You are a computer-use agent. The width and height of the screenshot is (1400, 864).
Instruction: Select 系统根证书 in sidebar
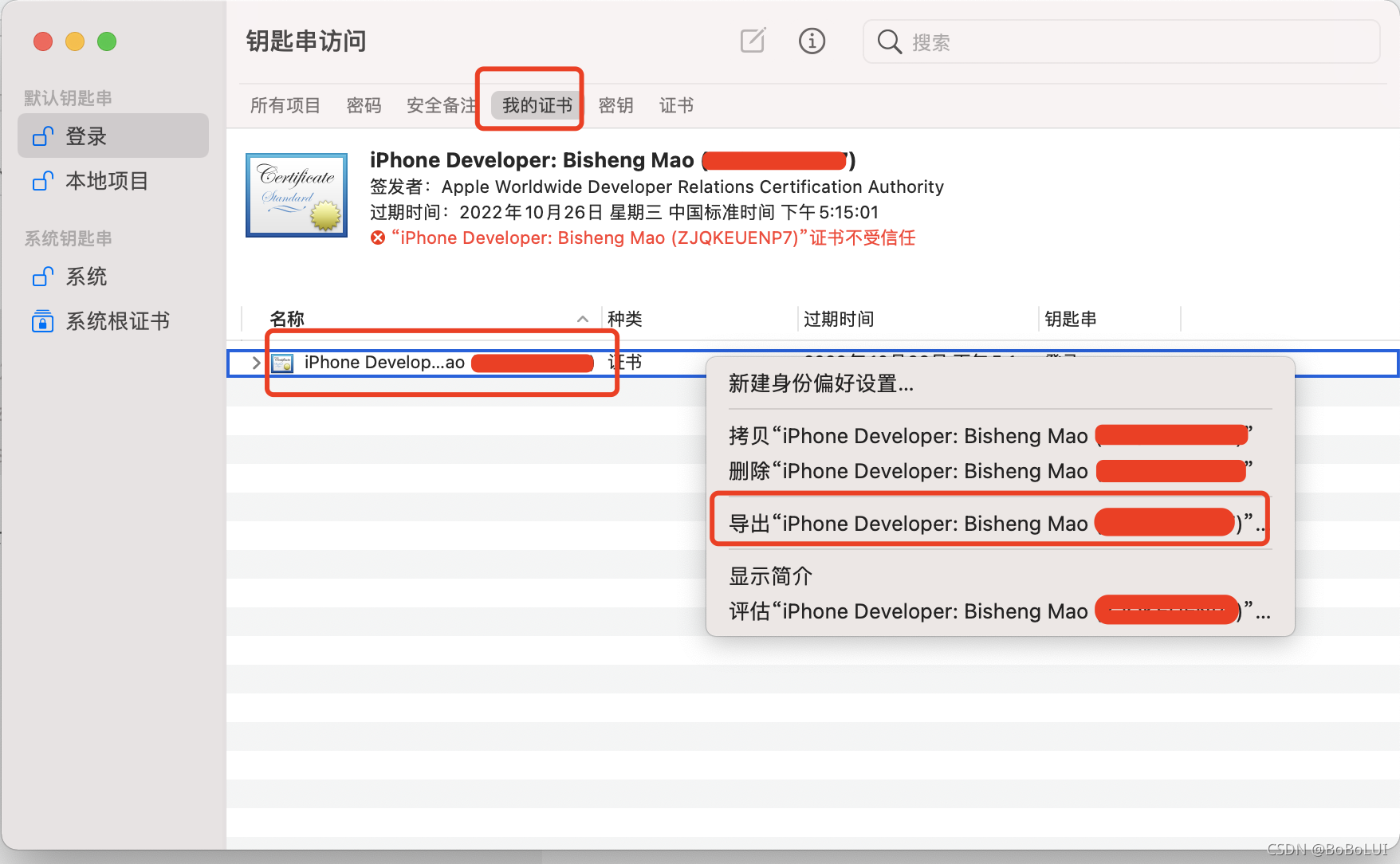coord(113,321)
